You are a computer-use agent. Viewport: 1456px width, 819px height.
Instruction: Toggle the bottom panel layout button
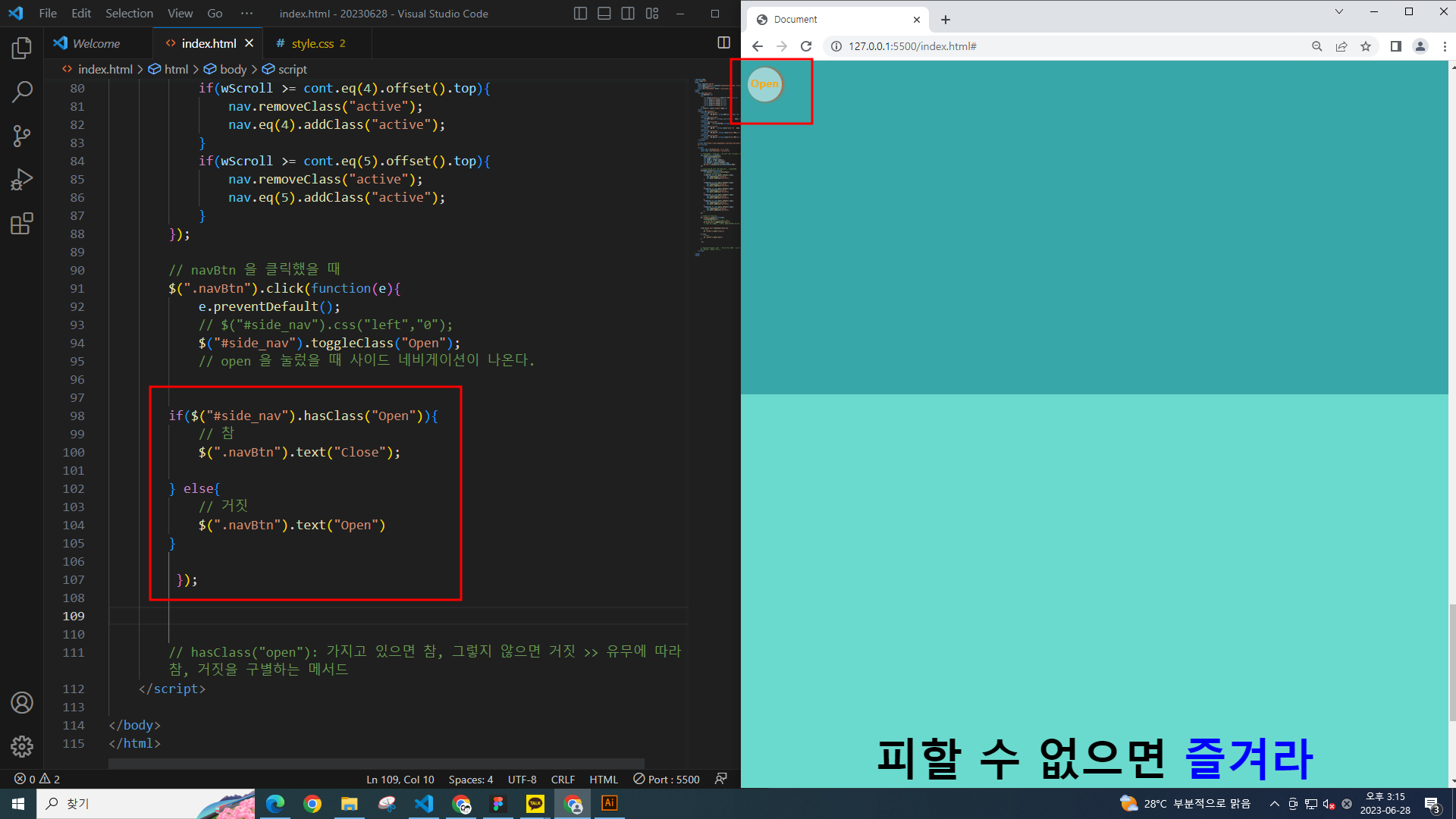(x=604, y=14)
